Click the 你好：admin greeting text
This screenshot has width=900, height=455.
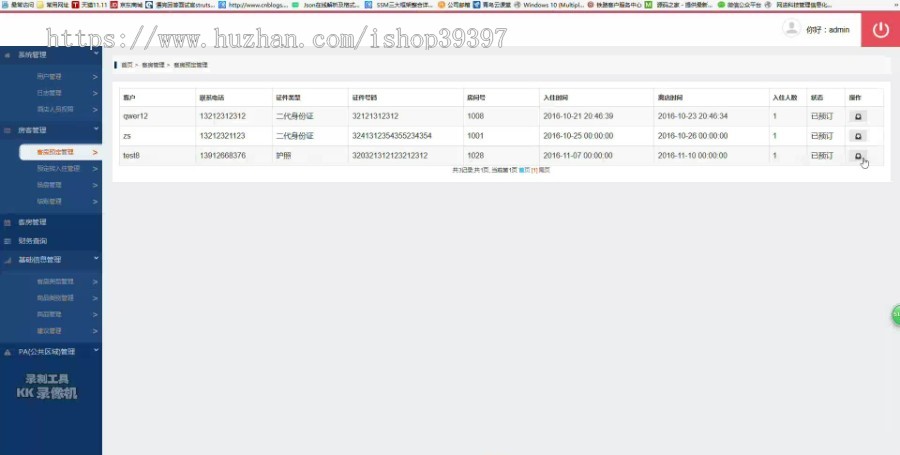coord(828,30)
